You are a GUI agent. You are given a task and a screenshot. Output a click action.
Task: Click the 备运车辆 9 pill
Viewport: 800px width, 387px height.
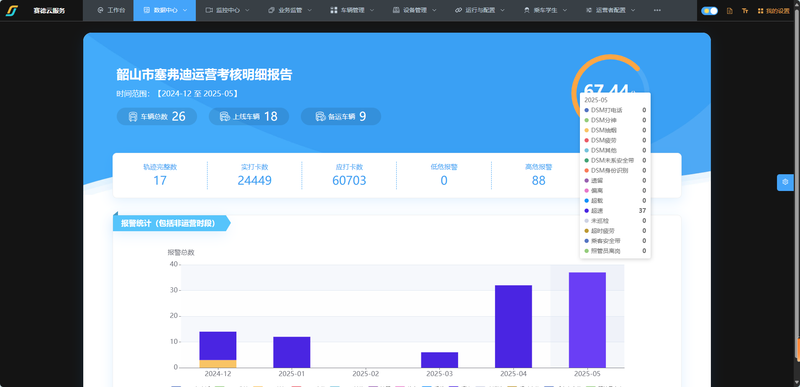coord(341,116)
